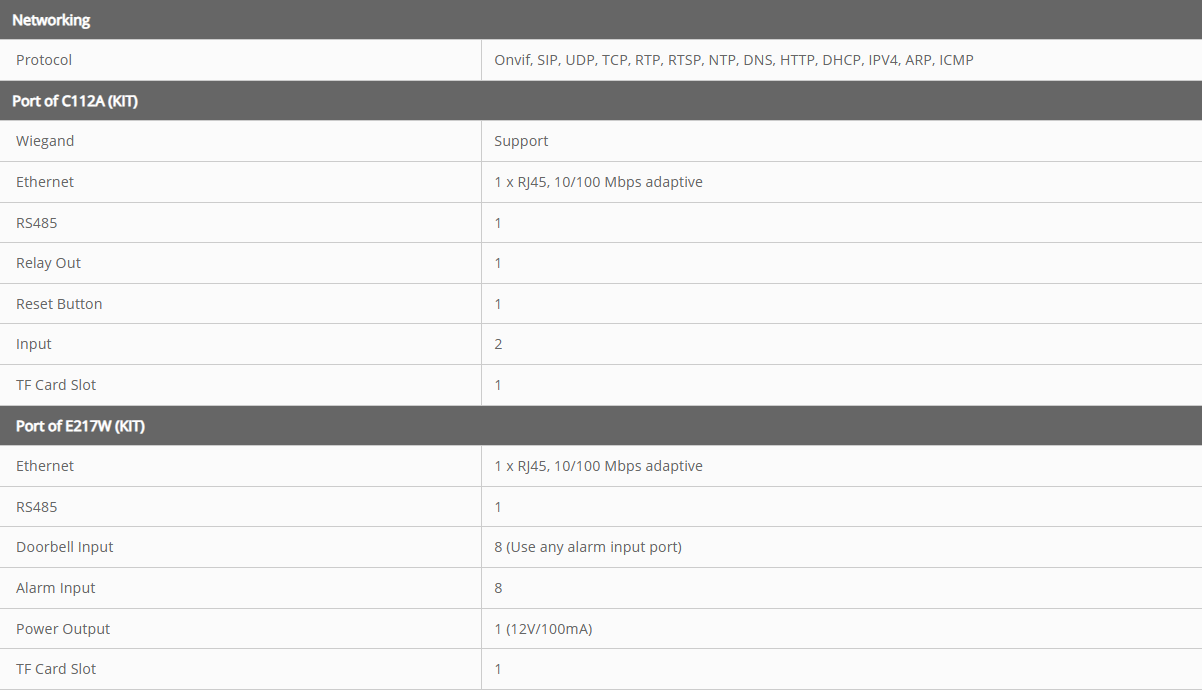Select the last TF Card Slot label
The height and width of the screenshot is (690, 1202).
coord(56,669)
